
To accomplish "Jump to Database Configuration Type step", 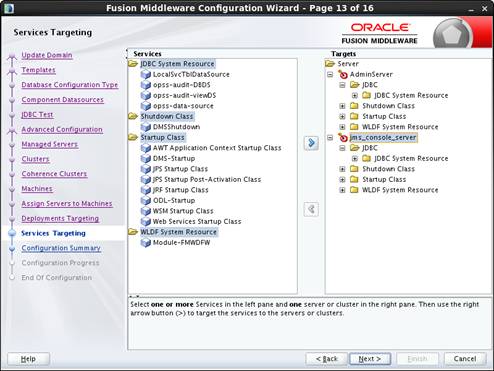I will [70, 85].
